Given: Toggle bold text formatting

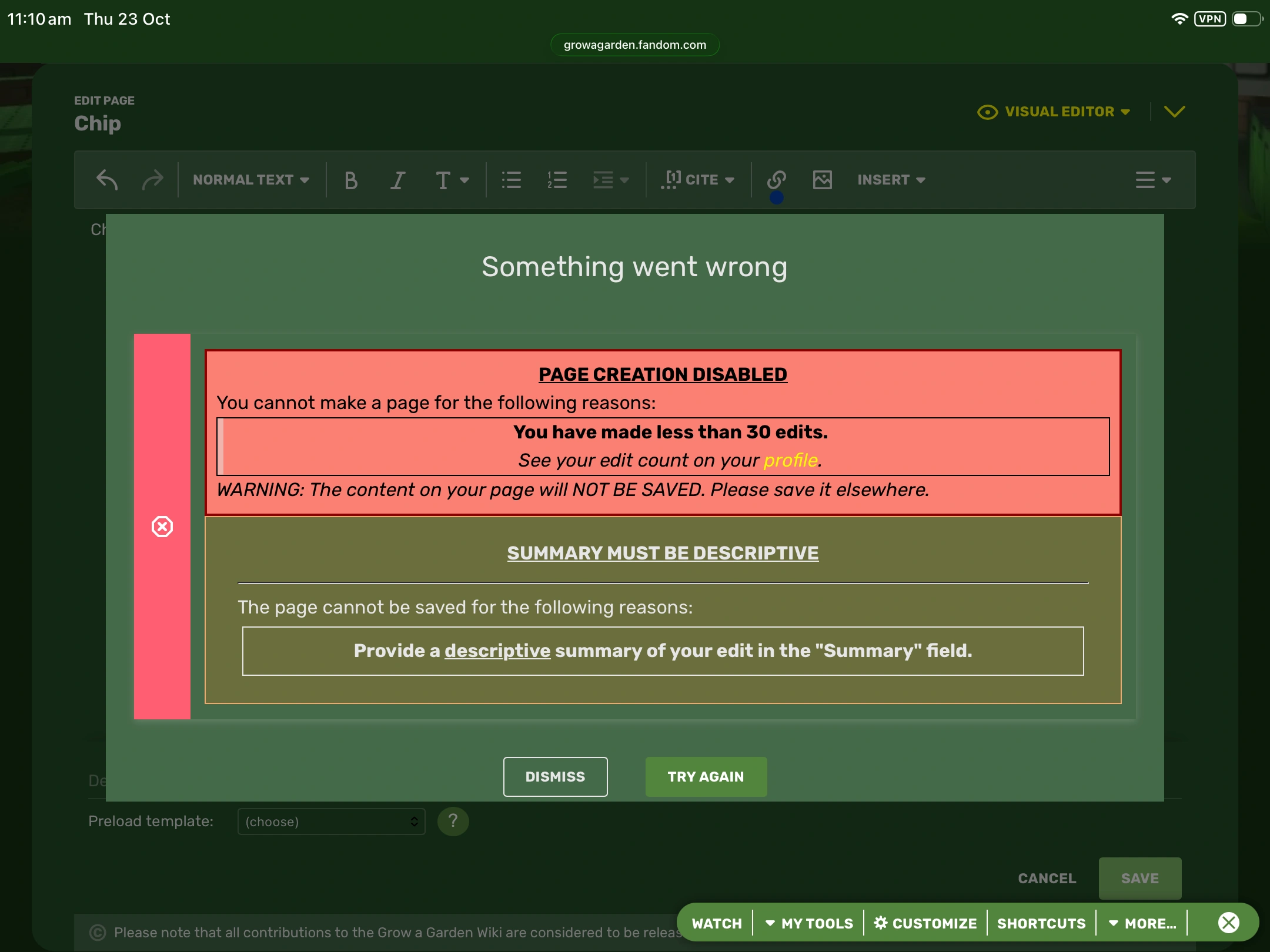Looking at the screenshot, I should 351,180.
